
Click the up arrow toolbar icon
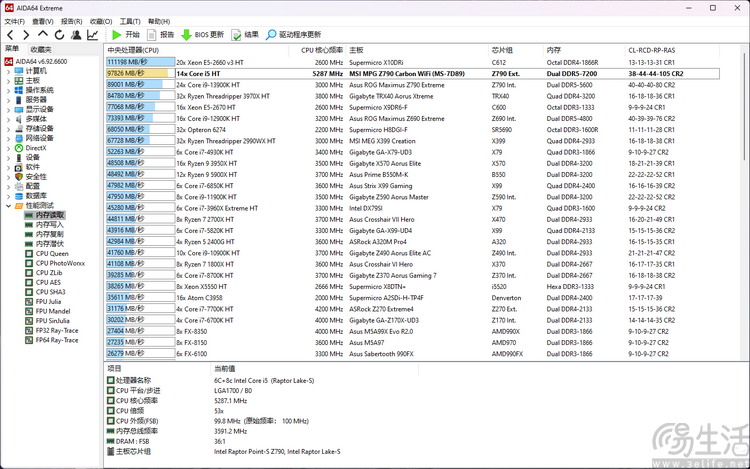point(43,34)
